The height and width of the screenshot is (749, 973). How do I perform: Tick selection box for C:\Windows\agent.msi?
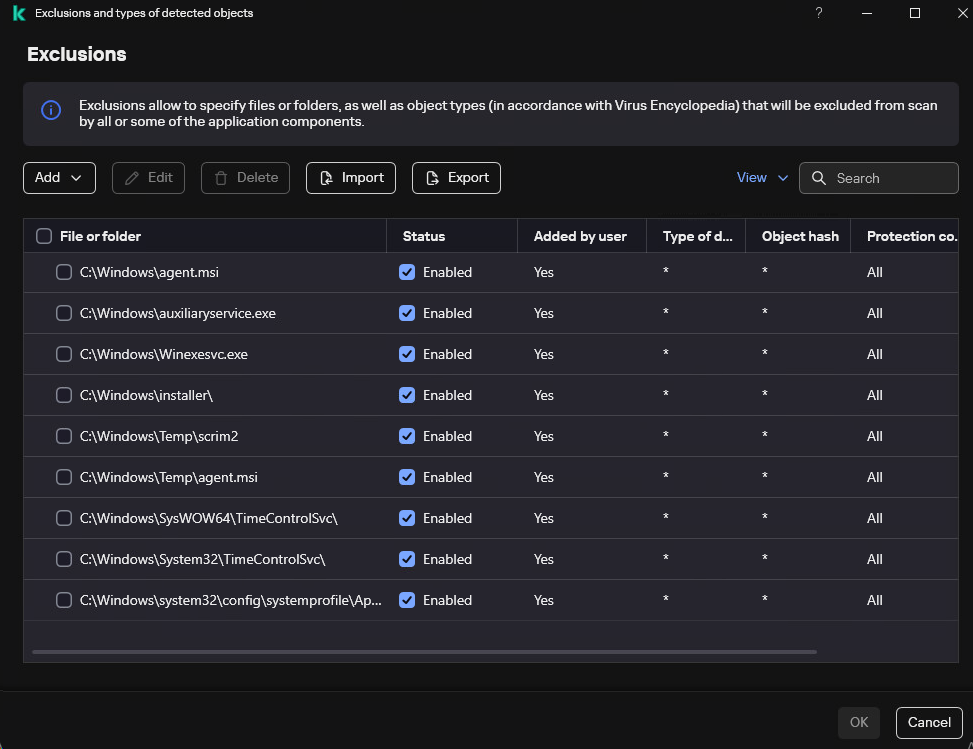[x=64, y=272]
